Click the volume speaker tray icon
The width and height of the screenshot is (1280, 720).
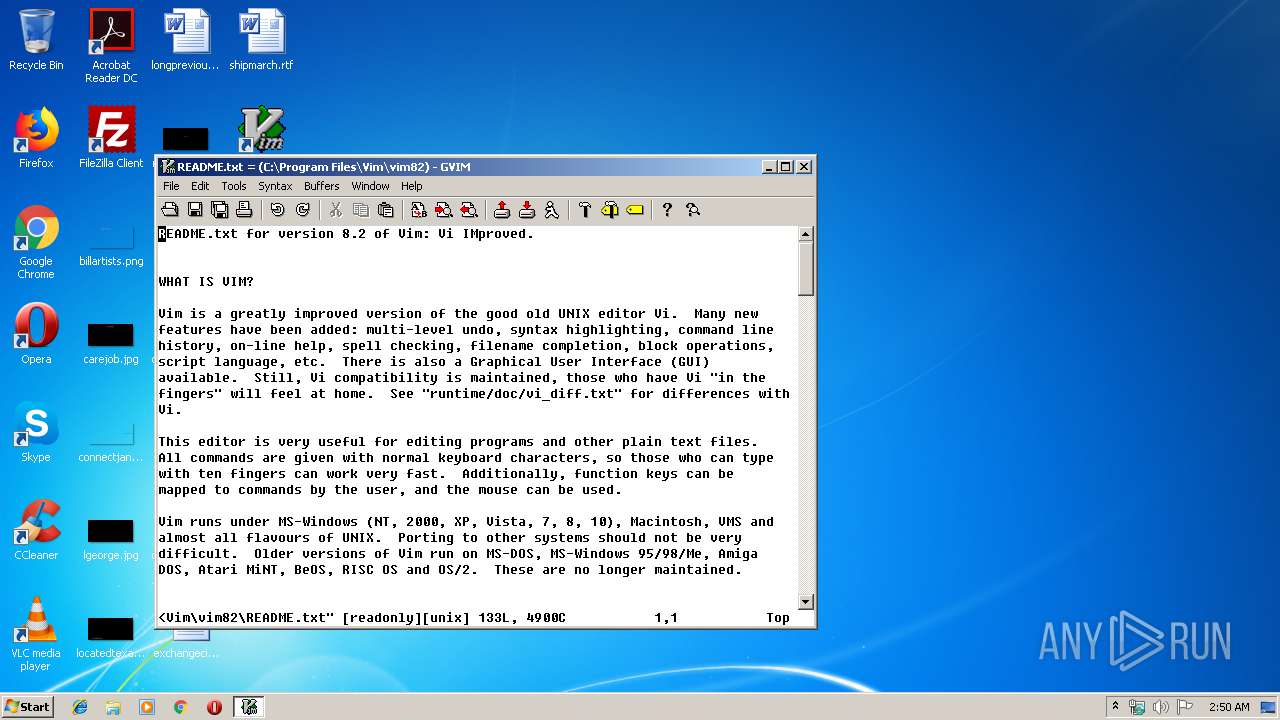coord(1161,707)
